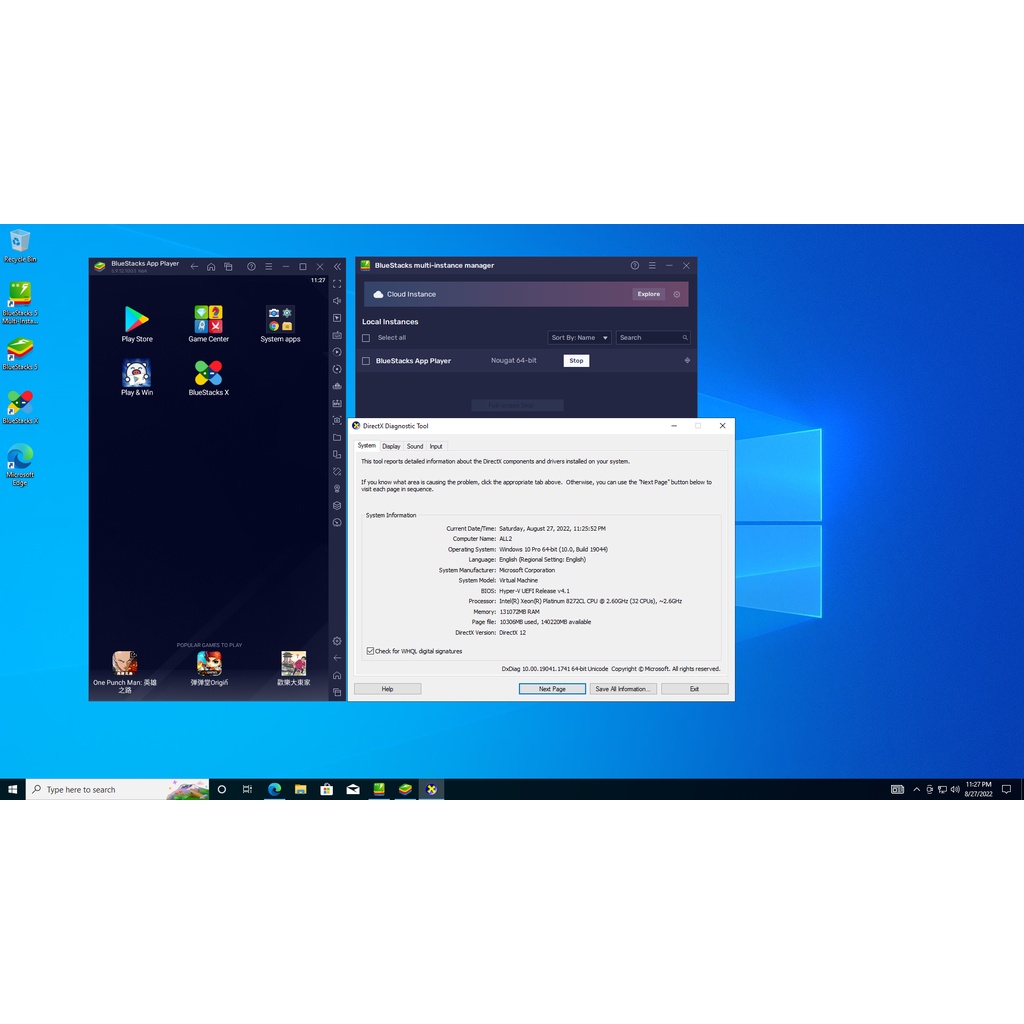1024x1024 pixels.
Task: Click Explore next to Cloud Instance
Action: tap(648, 294)
